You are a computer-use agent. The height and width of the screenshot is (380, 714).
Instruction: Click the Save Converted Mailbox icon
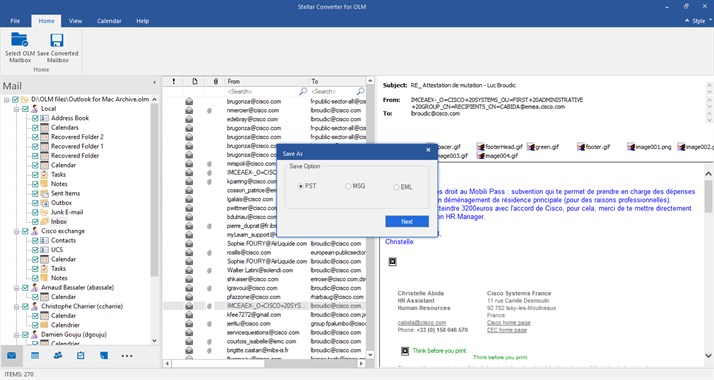pos(57,40)
